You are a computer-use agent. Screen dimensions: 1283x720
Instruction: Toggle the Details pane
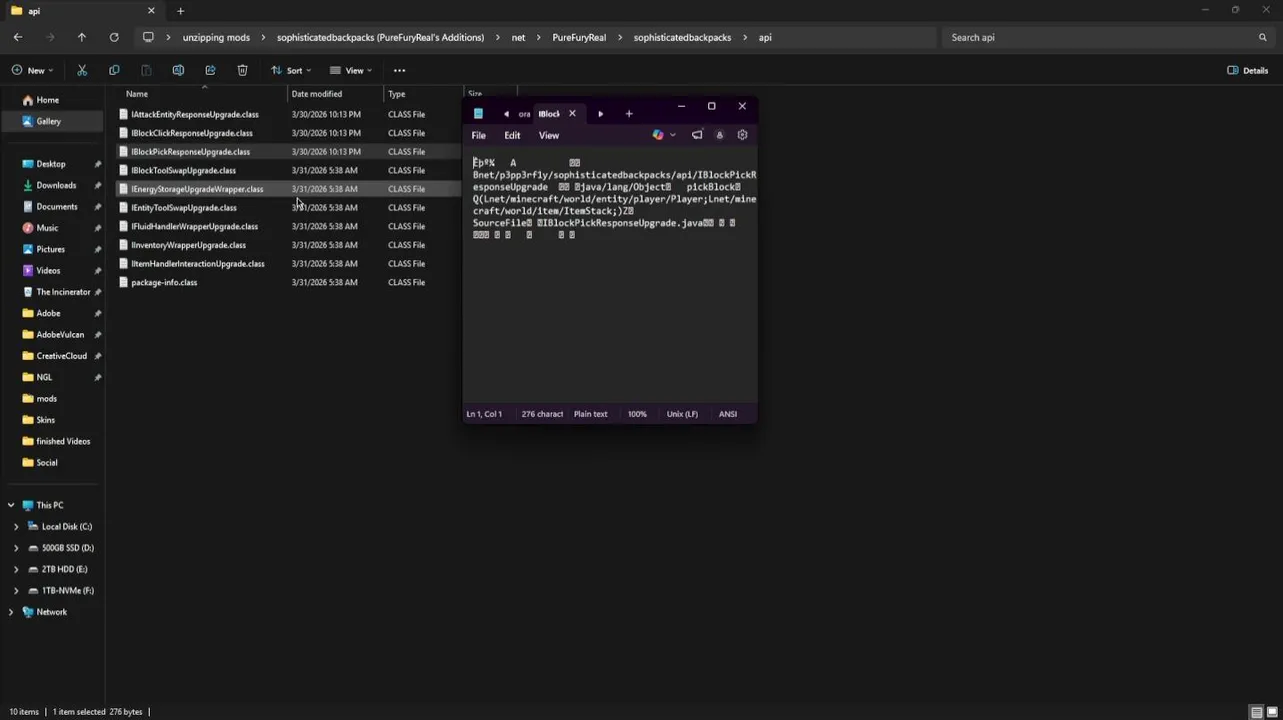point(1247,70)
